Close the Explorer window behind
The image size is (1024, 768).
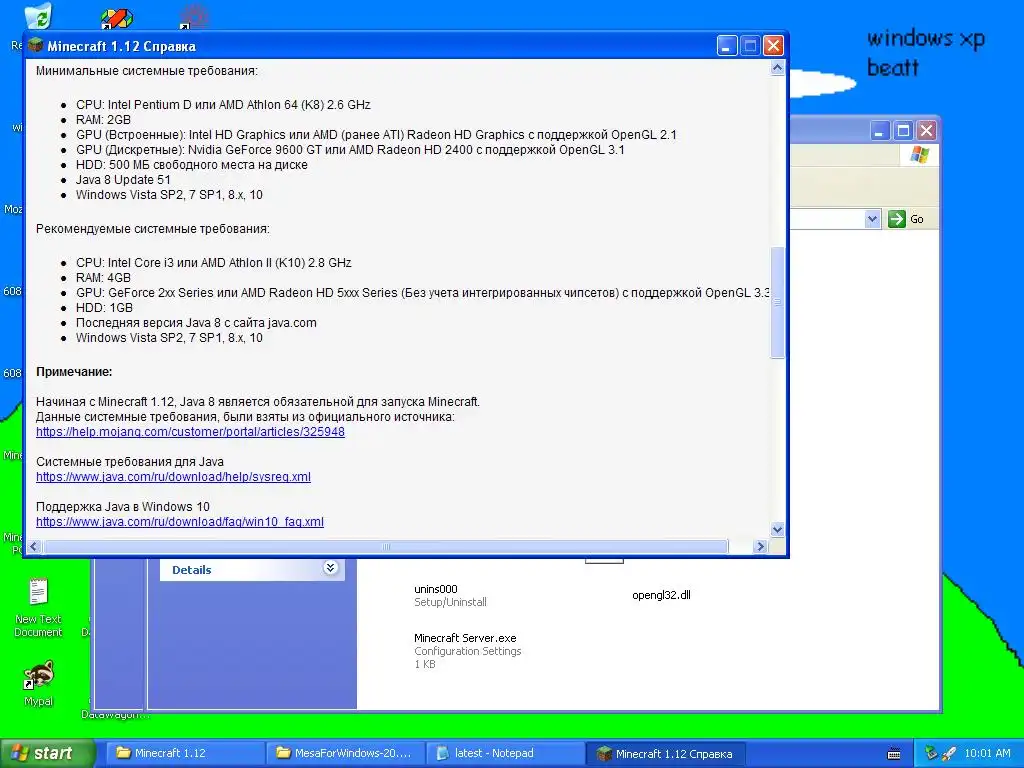926,131
